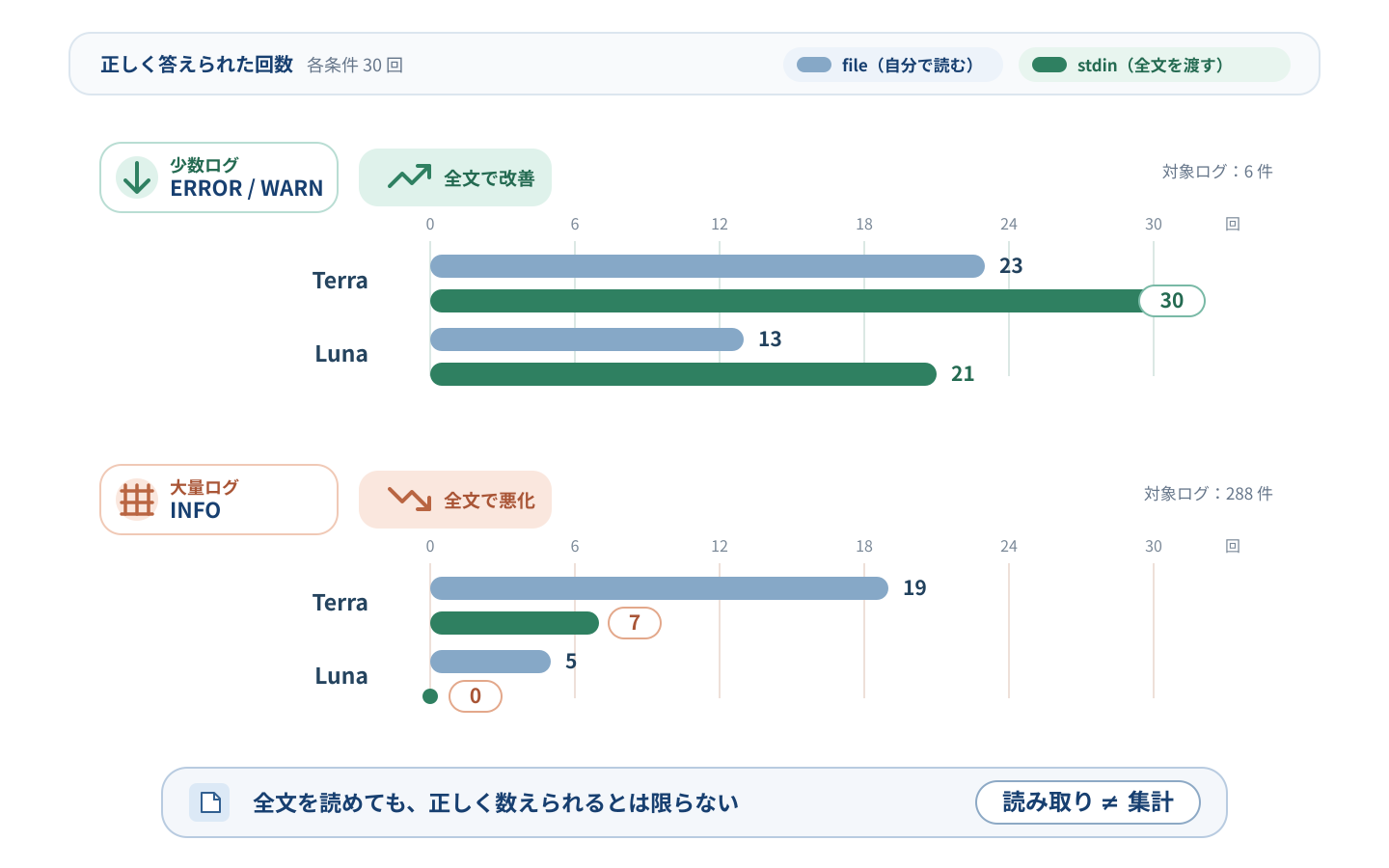Click the green down-arrow icon beside ERROR / WARN
The height and width of the screenshot is (868, 1389).
coord(137,177)
